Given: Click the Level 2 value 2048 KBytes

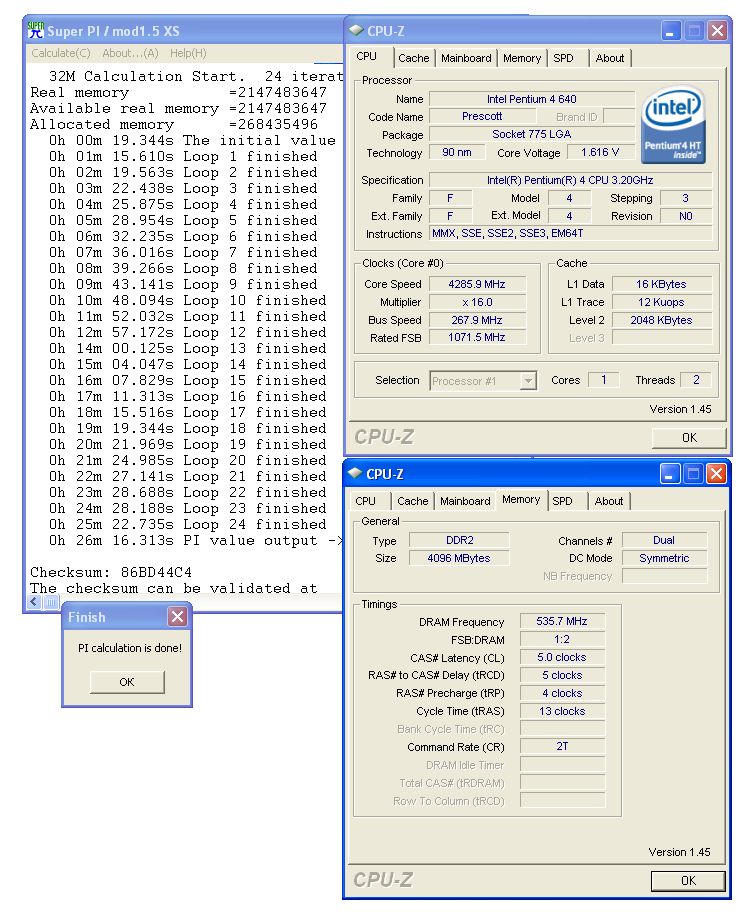Looking at the screenshot, I should pyautogui.click(x=662, y=320).
